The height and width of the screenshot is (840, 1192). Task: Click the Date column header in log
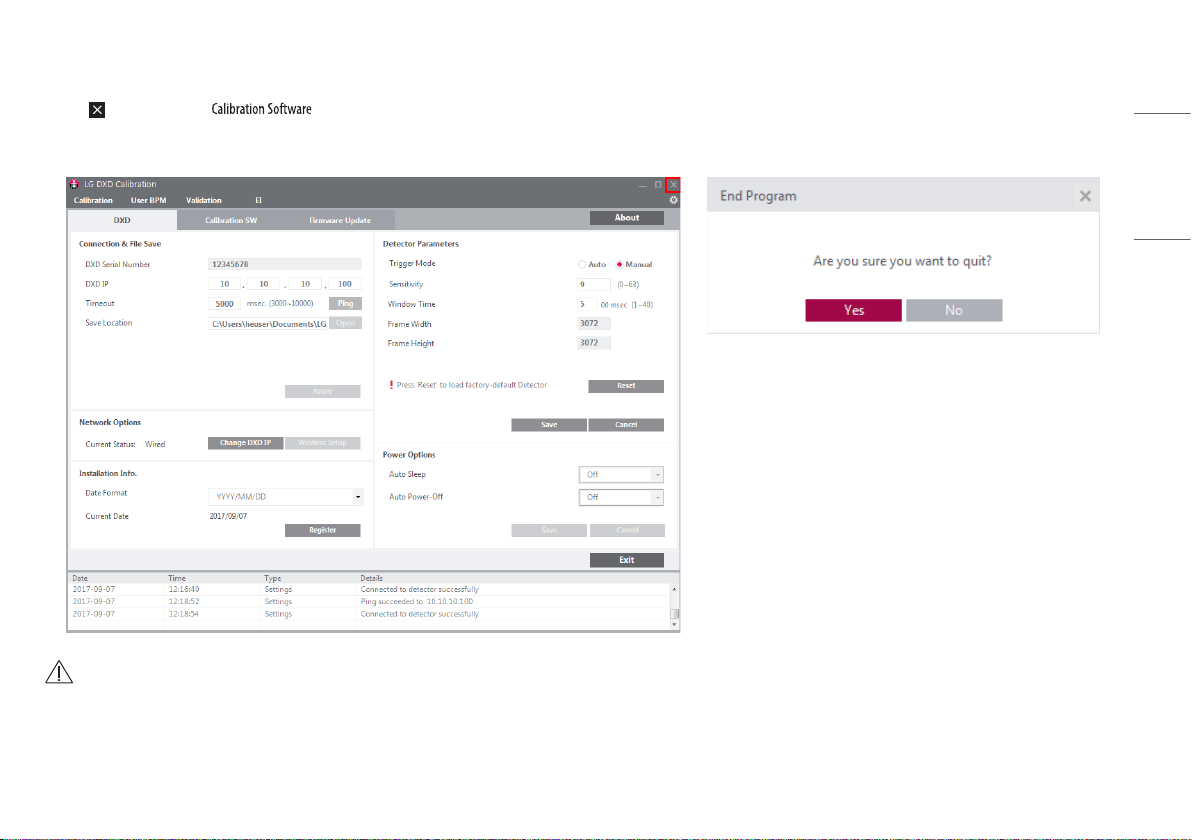(80, 578)
